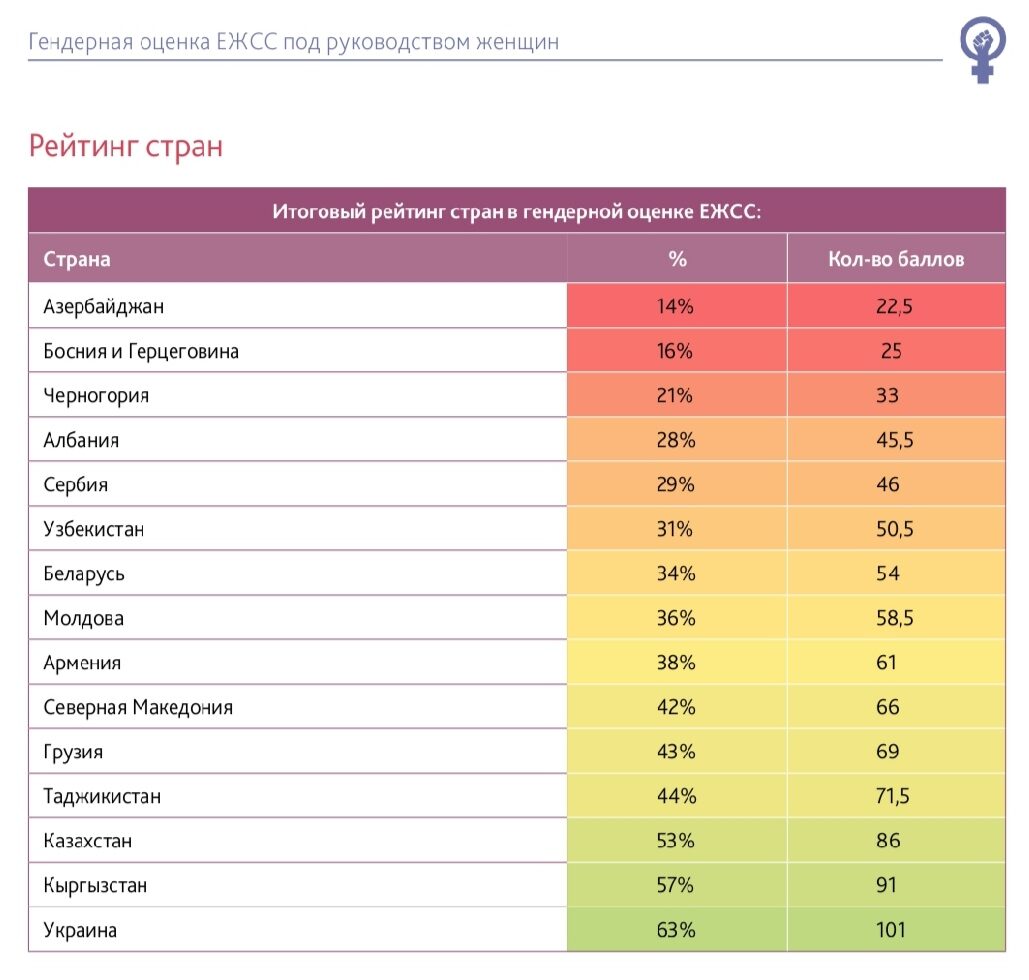1029x980 pixels.
Task: Select the green 63% cell for Украина
Action: click(x=676, y=930)
